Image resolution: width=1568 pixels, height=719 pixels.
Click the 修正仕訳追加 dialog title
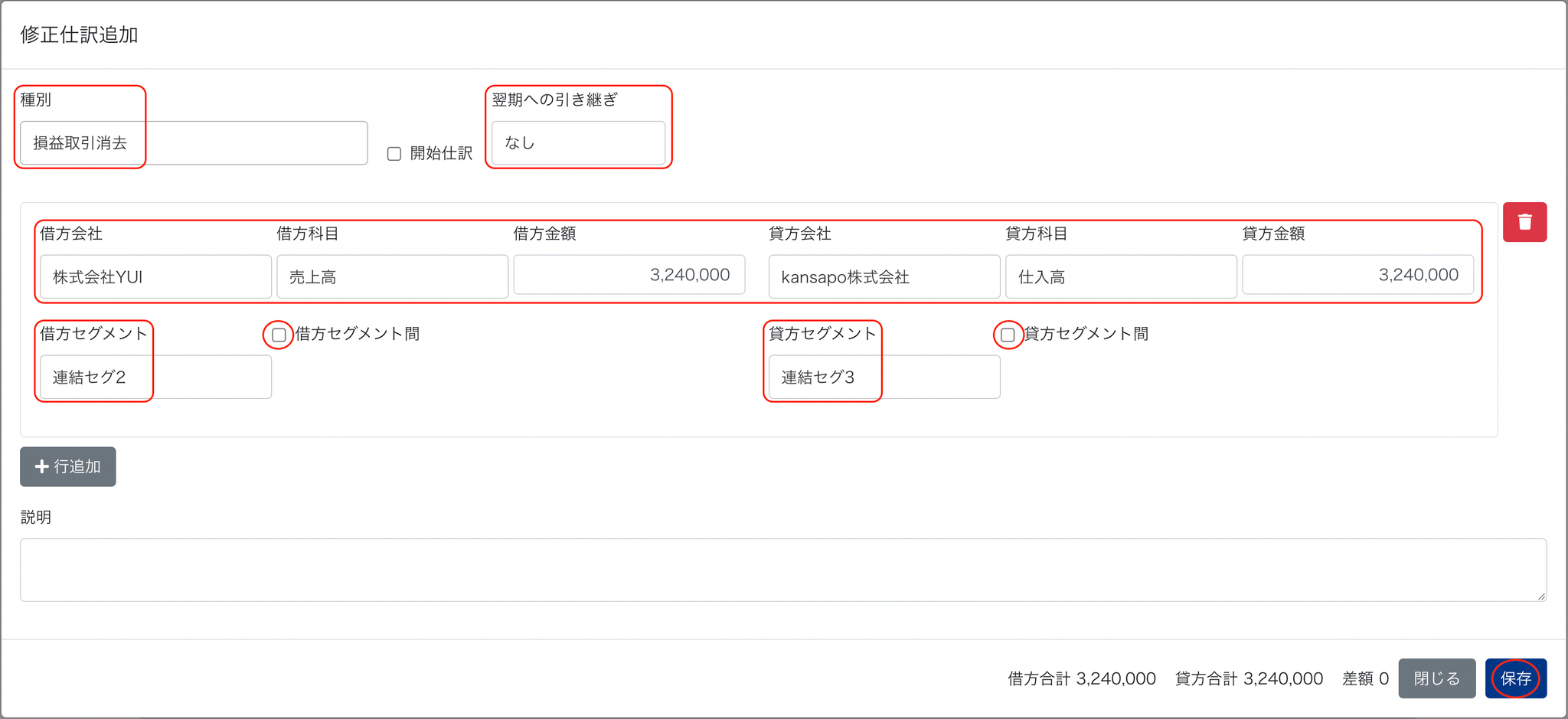[79, 35]
